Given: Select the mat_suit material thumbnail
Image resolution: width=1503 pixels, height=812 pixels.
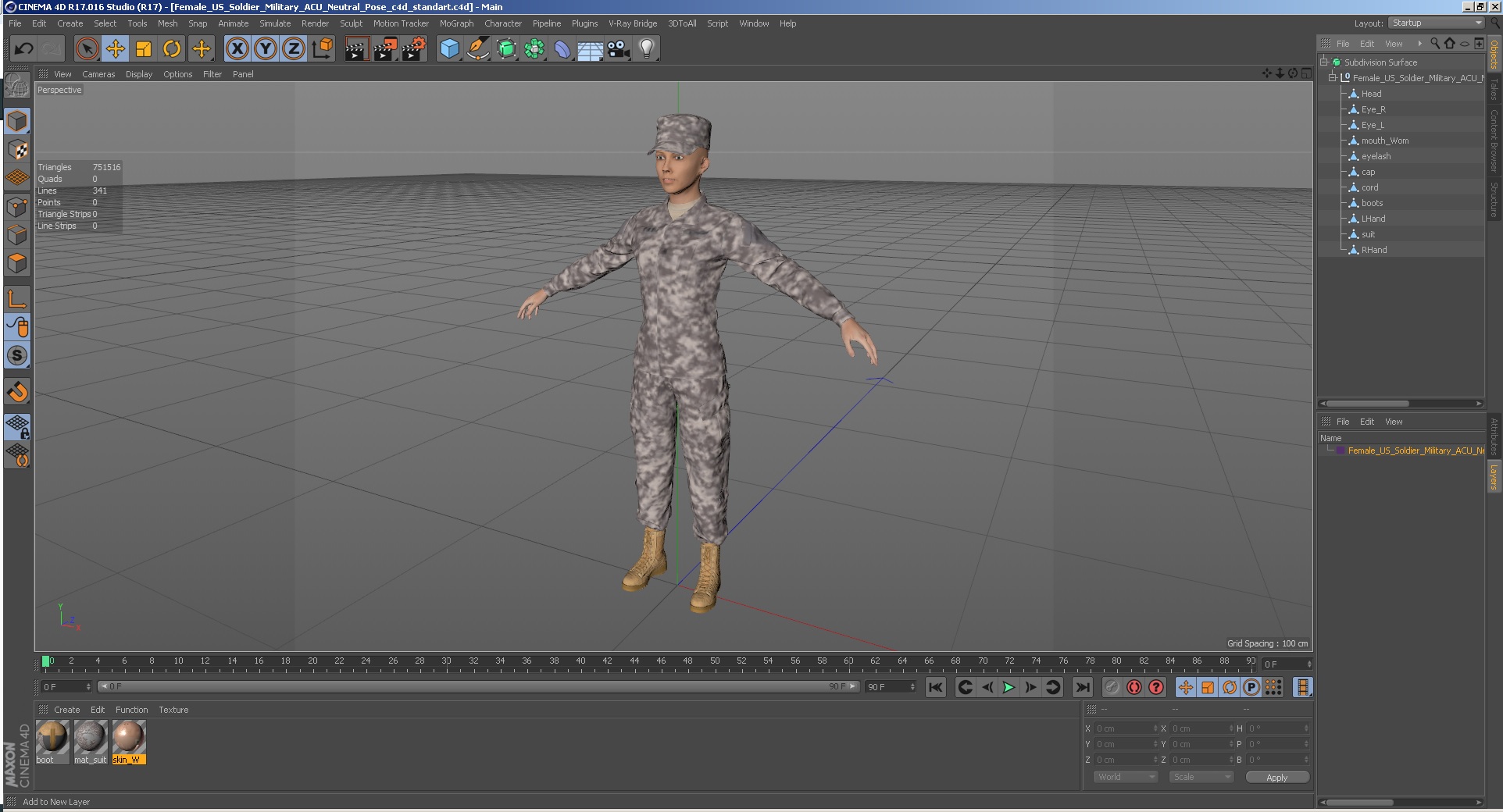Looking at the screenshot, I should pyautogui.click(x=91, y=742).
